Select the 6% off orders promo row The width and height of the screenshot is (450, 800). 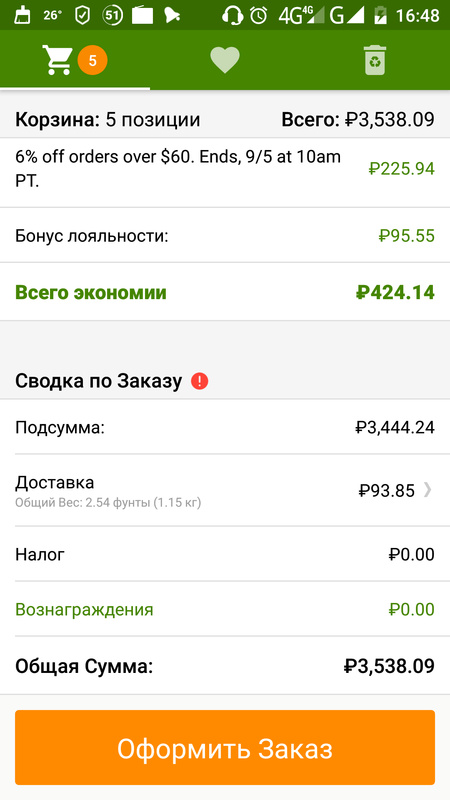[x=225, y=168]
